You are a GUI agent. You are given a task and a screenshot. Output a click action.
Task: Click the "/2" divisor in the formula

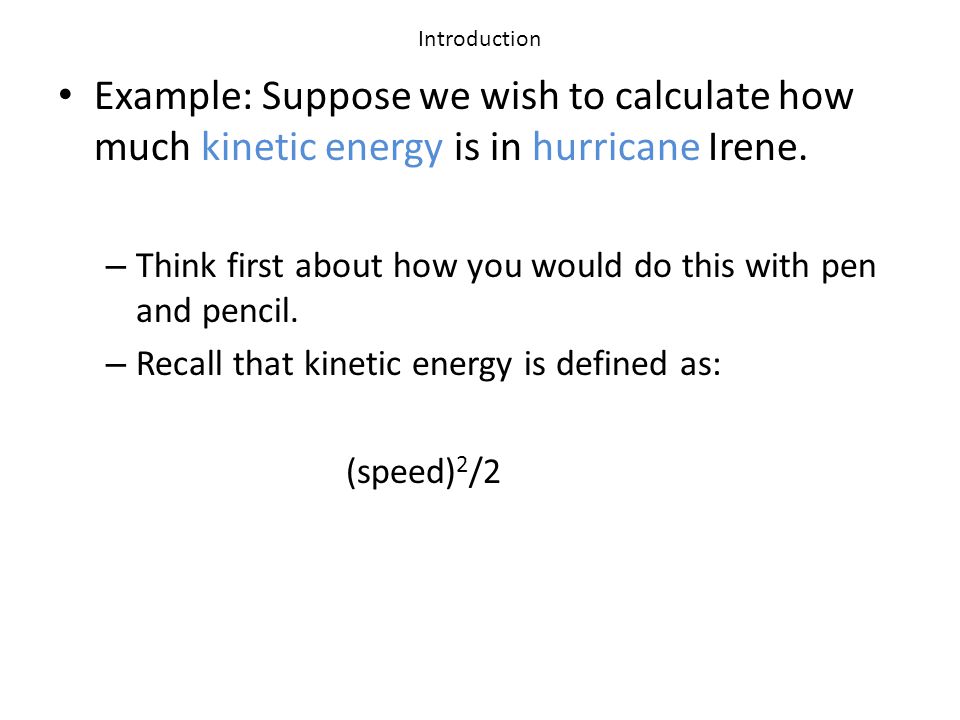(485, 473)
